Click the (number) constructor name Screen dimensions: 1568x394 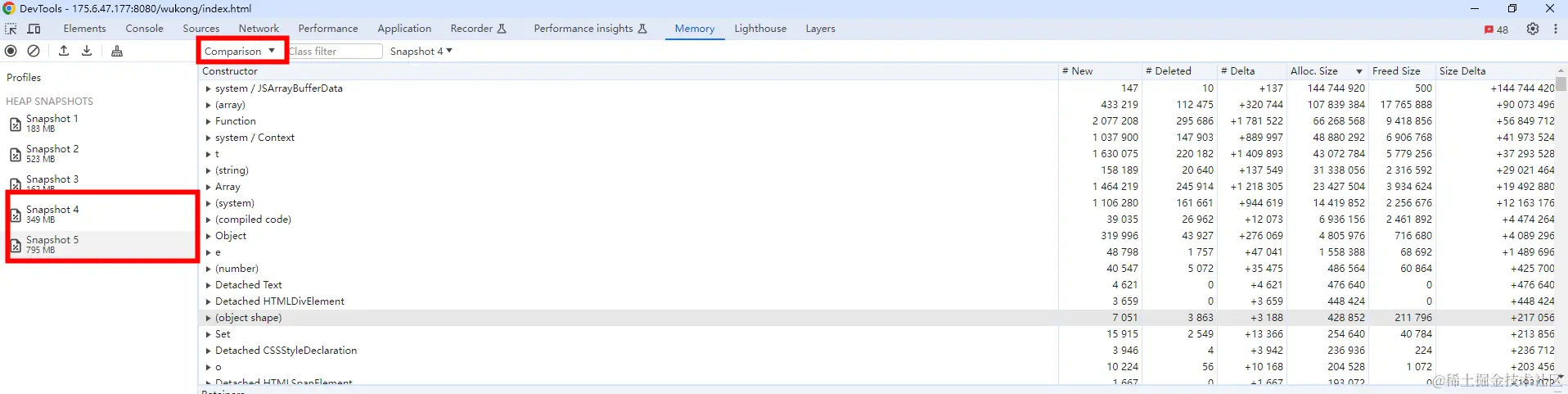pos(237,269)
